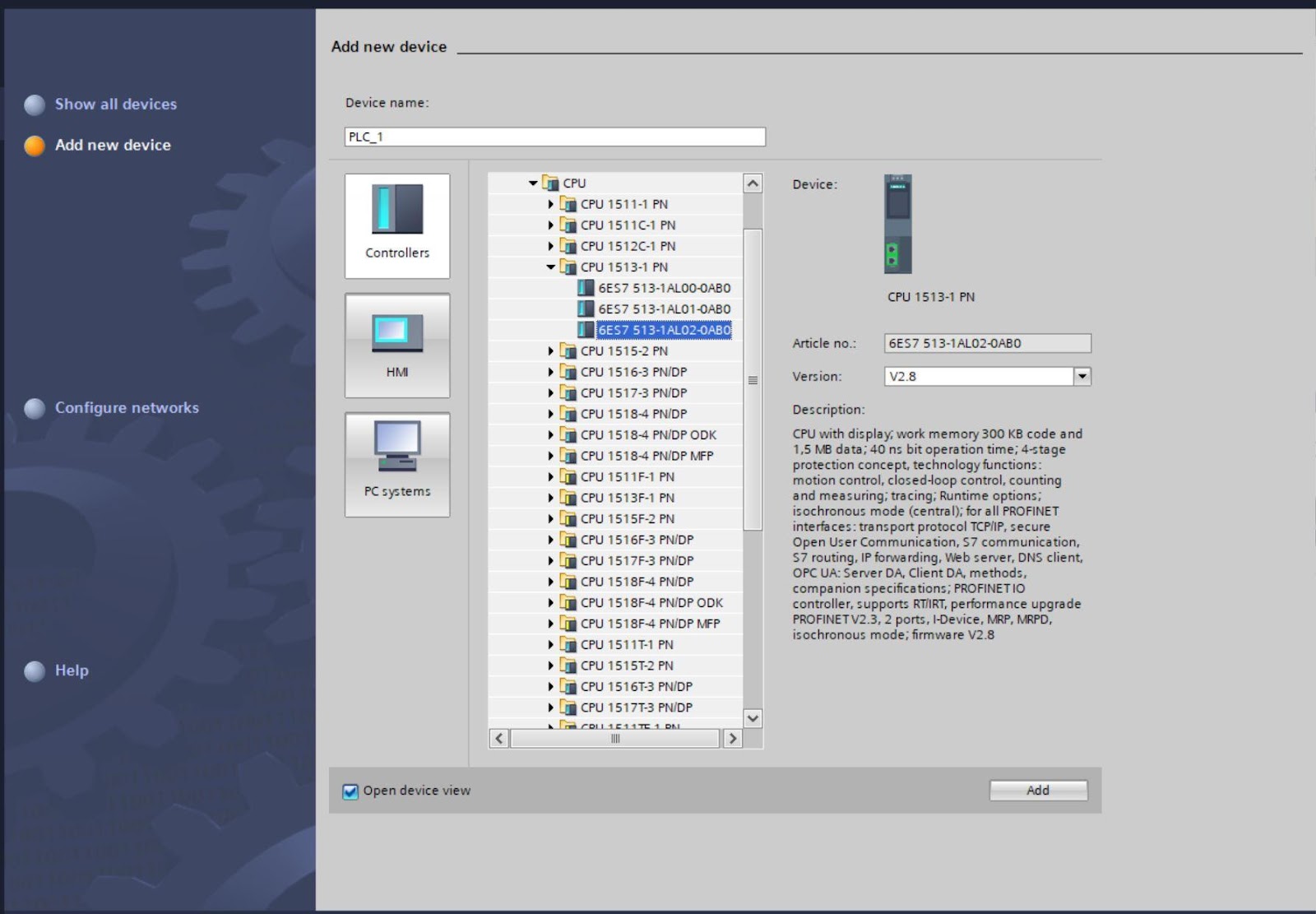This screenshot has width=1316, height=914.
Task: Click the device tree vertical scrollbar thumb
Action: point(753,379)
